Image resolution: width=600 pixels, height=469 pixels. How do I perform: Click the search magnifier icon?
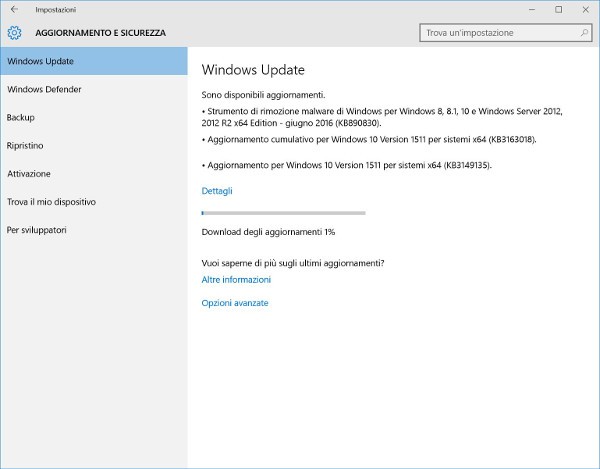pos(584,33)
